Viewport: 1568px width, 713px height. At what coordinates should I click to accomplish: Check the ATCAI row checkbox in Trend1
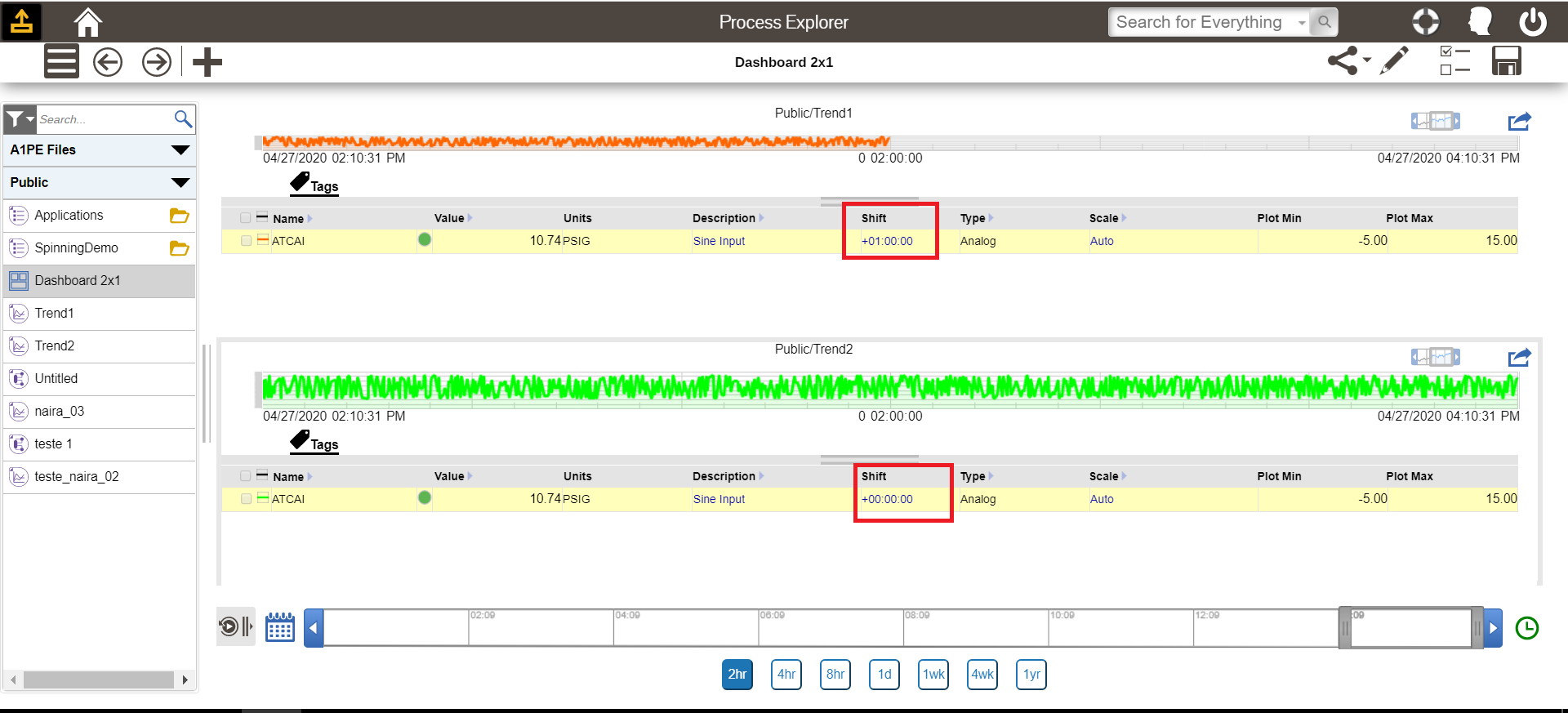(x=246, y=241)
